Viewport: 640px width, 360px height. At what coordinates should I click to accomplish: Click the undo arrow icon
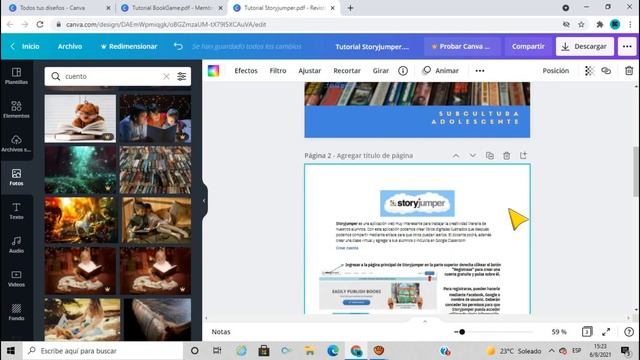[x=178, y=47]
